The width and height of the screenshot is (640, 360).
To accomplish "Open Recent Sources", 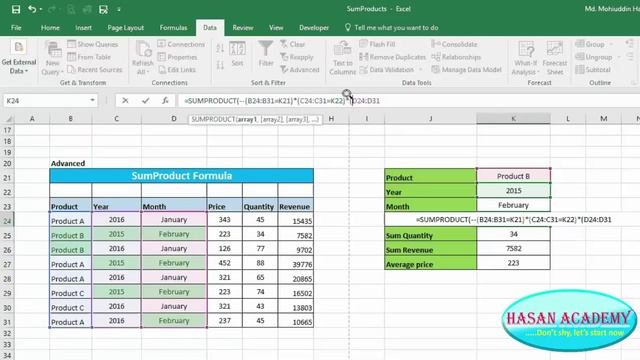I will 94,69.
